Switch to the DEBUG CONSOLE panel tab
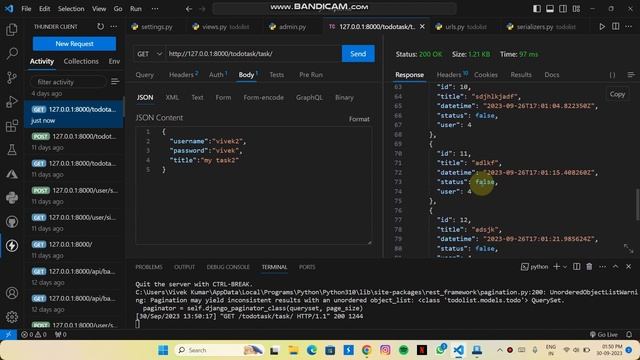This screenshot has width=640, height=360. pos(228,267)
